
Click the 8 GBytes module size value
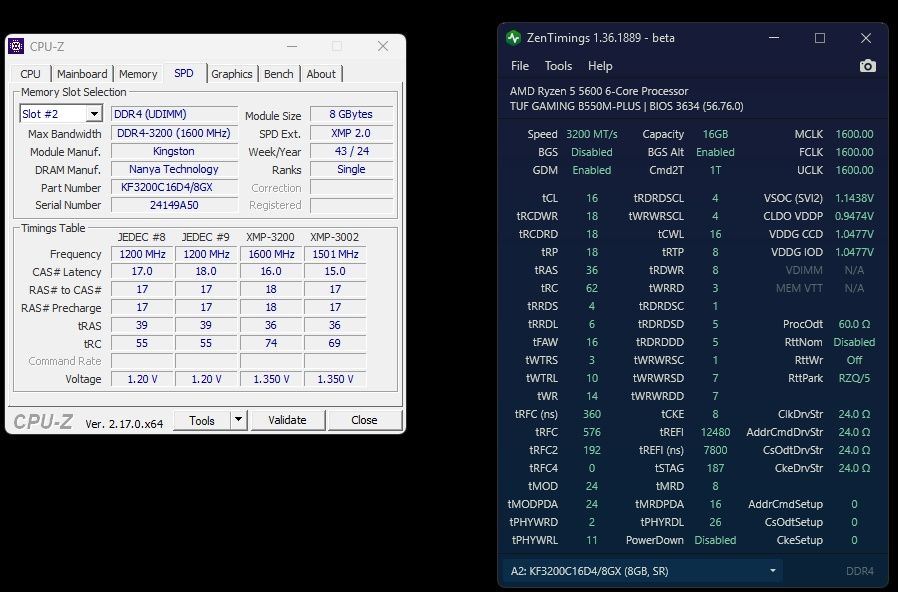pos(351,114)
